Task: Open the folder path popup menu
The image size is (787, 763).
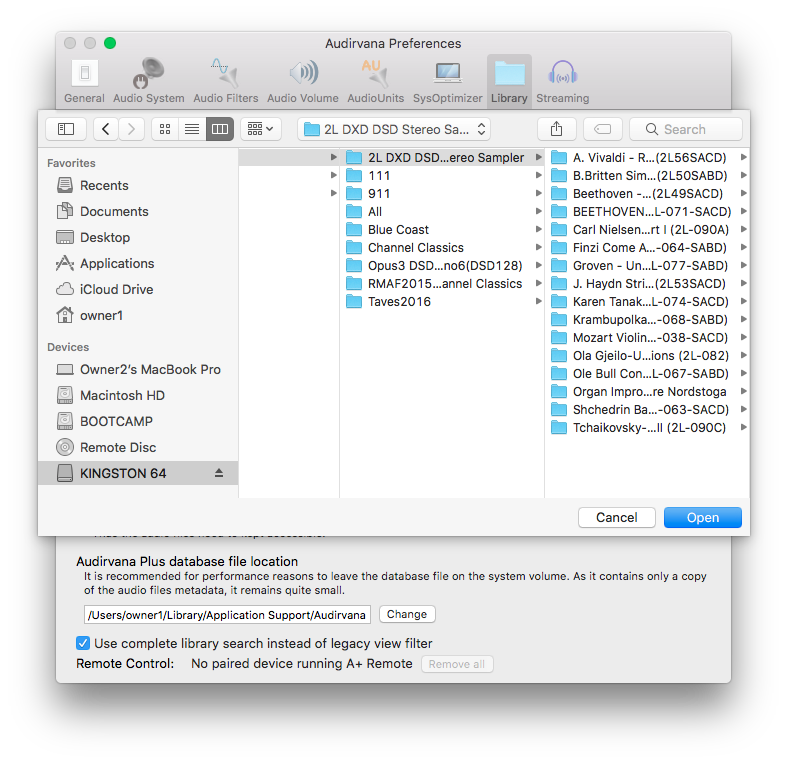Action: pyautogui.click(x=394, y=130)
